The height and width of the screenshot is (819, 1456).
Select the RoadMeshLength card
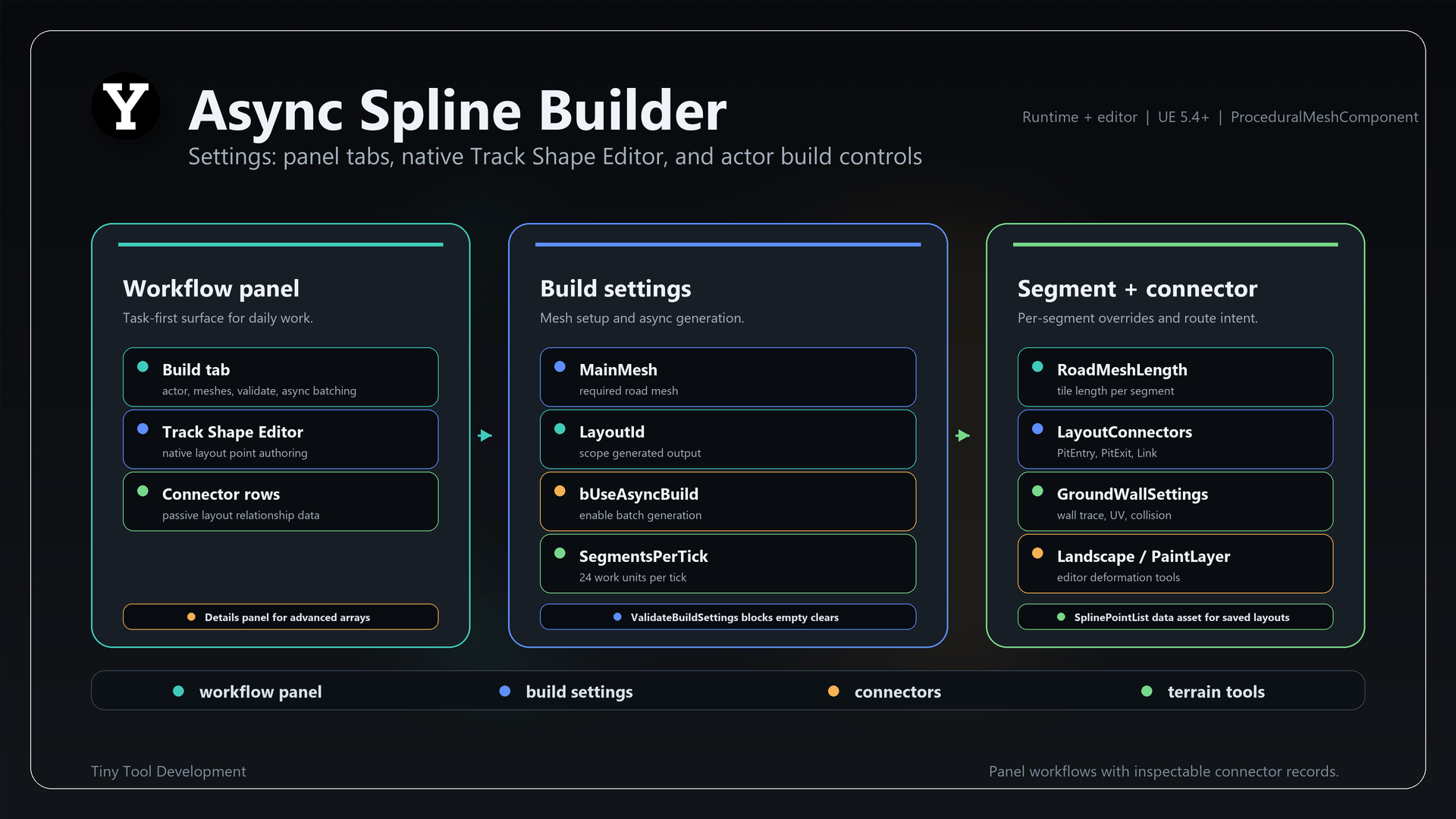[1175, 377]
